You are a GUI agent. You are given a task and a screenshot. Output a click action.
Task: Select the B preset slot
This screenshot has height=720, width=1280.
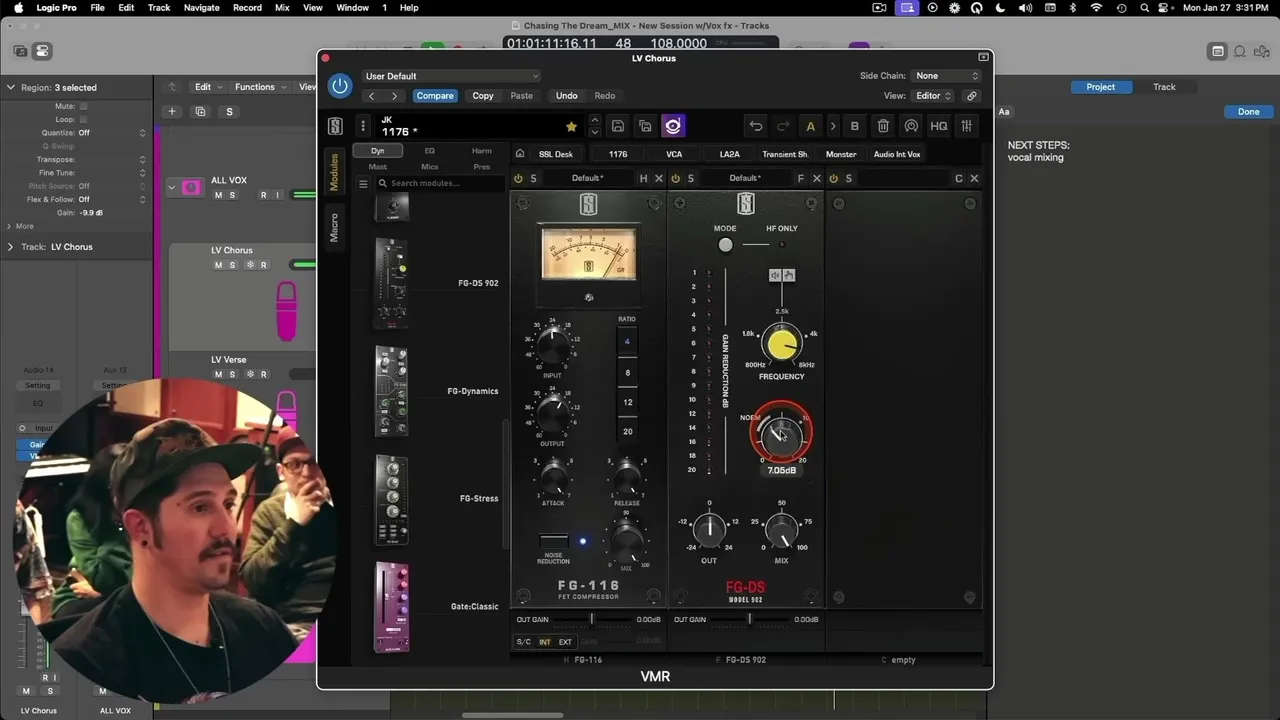854,126
